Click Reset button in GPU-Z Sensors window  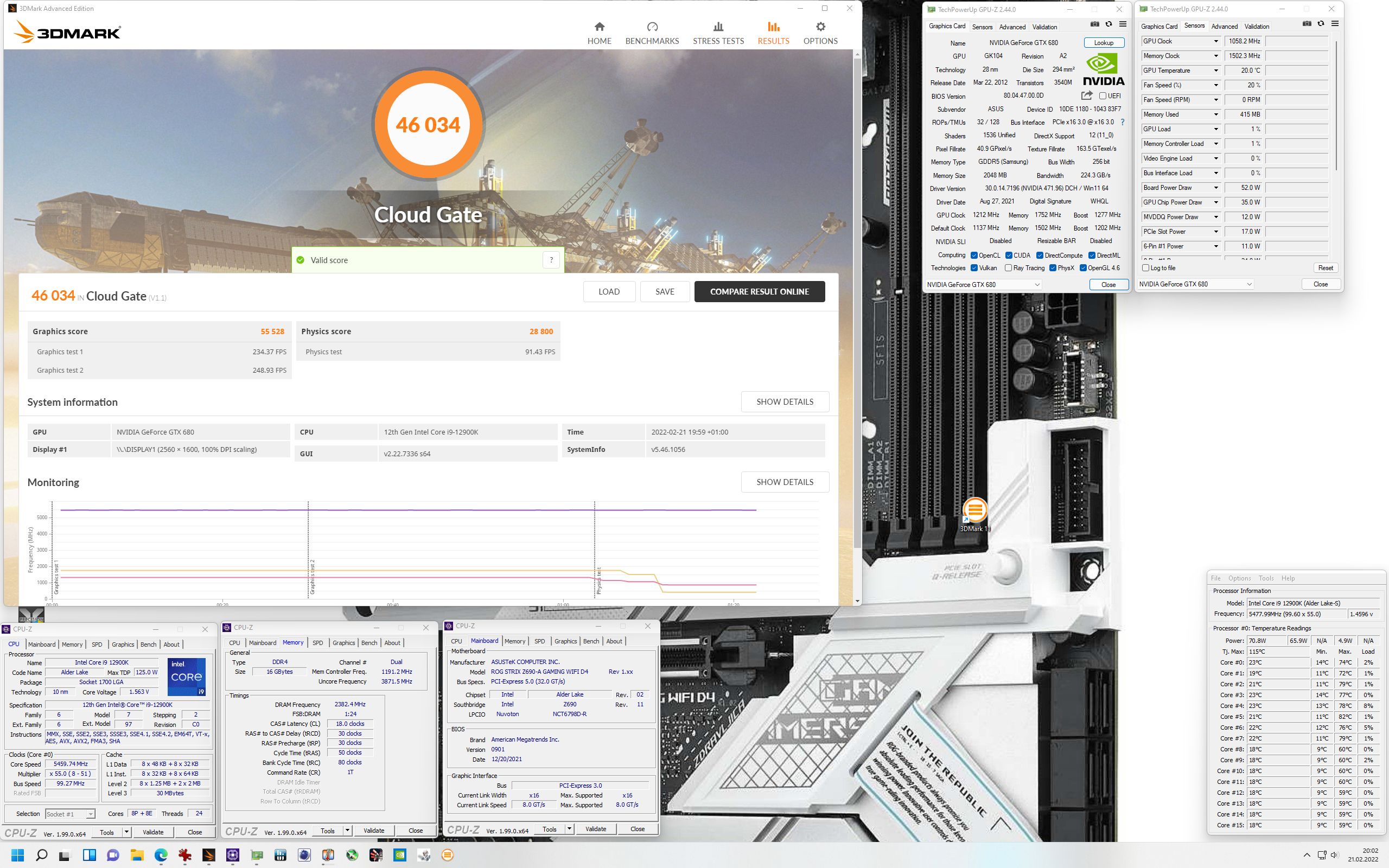coord(1326,268)
